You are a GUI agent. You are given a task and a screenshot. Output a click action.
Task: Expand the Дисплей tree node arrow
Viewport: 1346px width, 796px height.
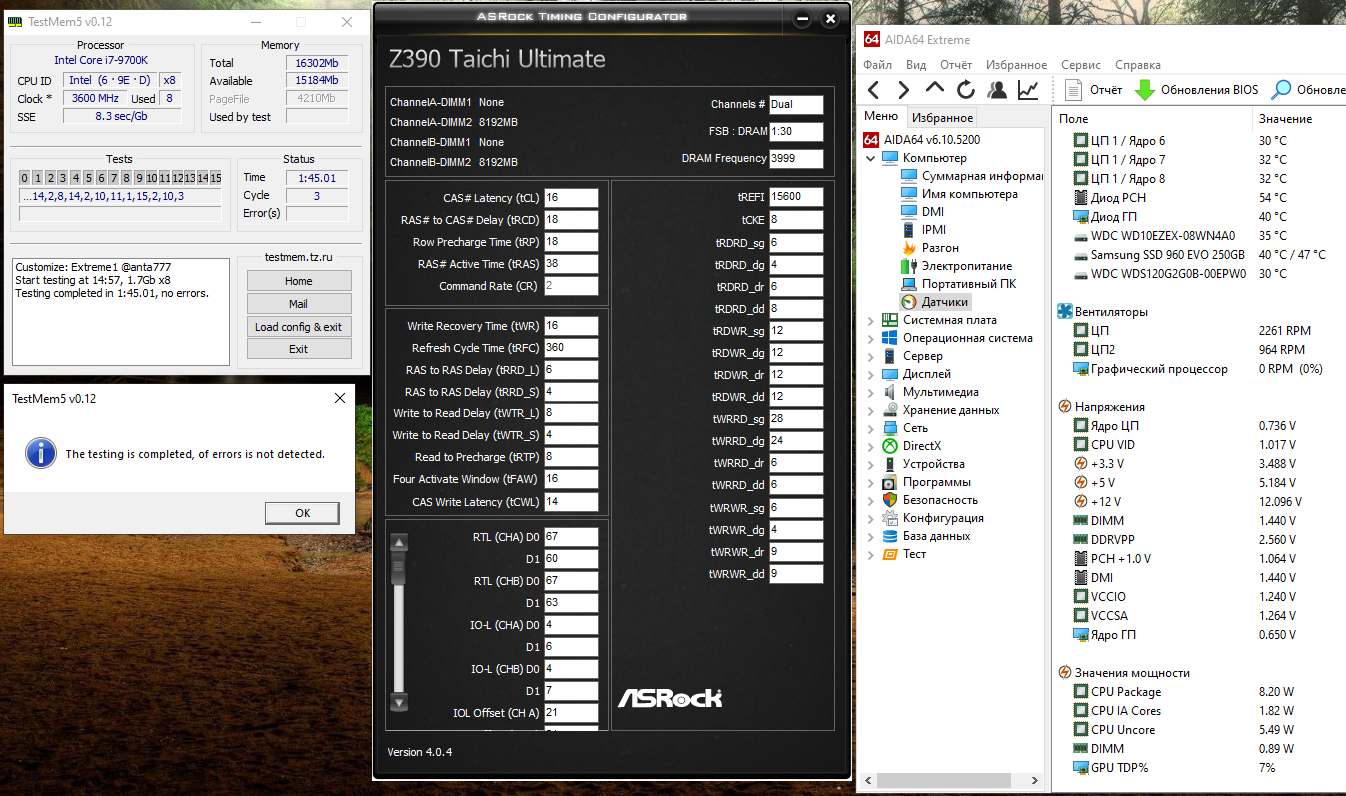tap(871, 374)
